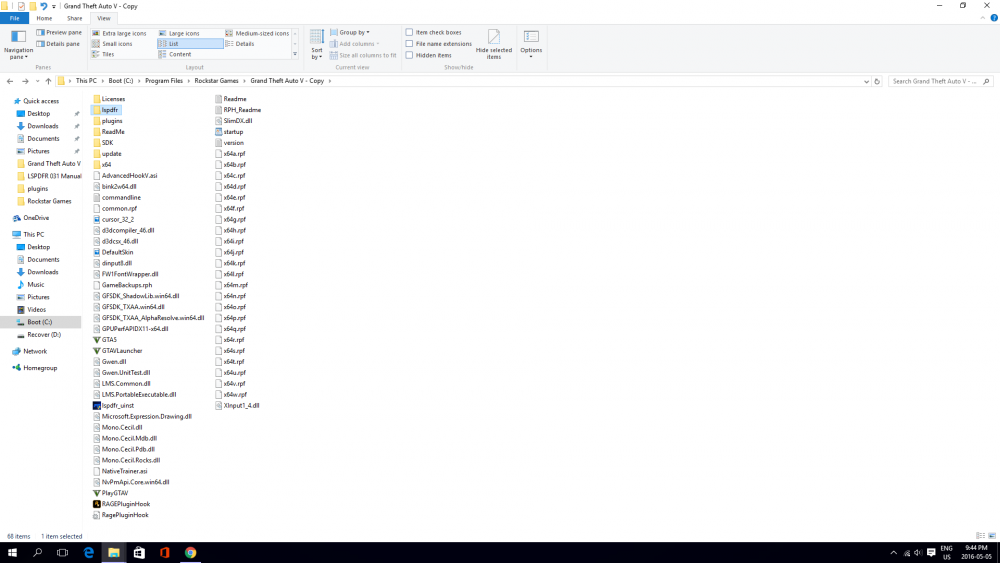Navigate to Program Files breadcrumb

163,81
